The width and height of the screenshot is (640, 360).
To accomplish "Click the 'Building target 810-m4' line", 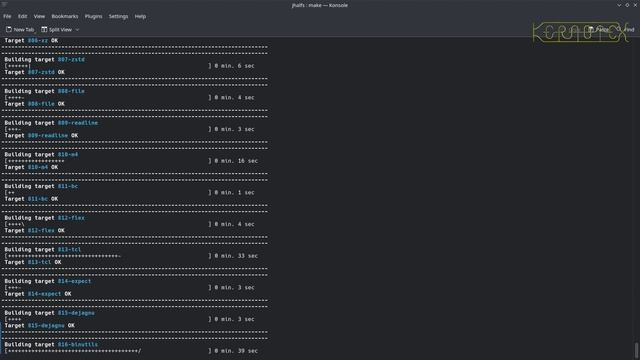I will click(x=41, y=154).
